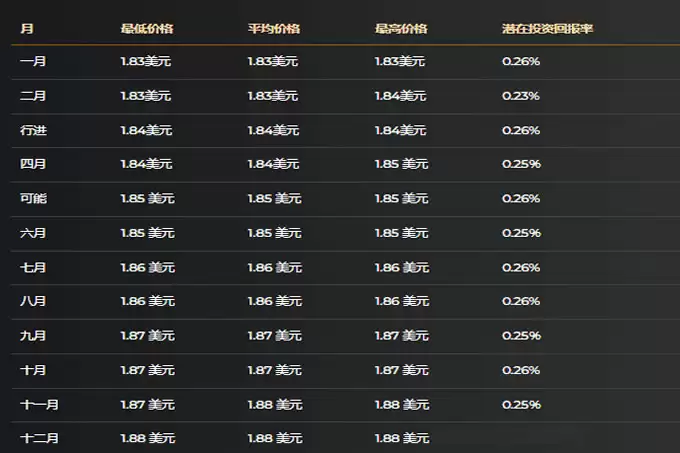Select the 七月 row label

click(x=33, y=268)
